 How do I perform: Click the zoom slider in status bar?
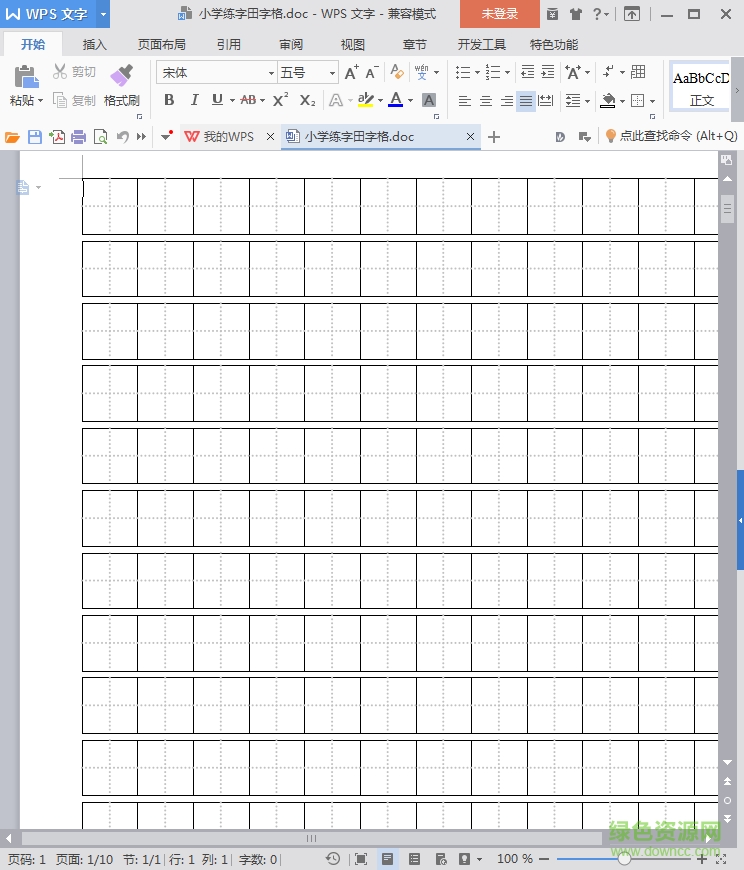pyautogui.click(x=624, y=859)
